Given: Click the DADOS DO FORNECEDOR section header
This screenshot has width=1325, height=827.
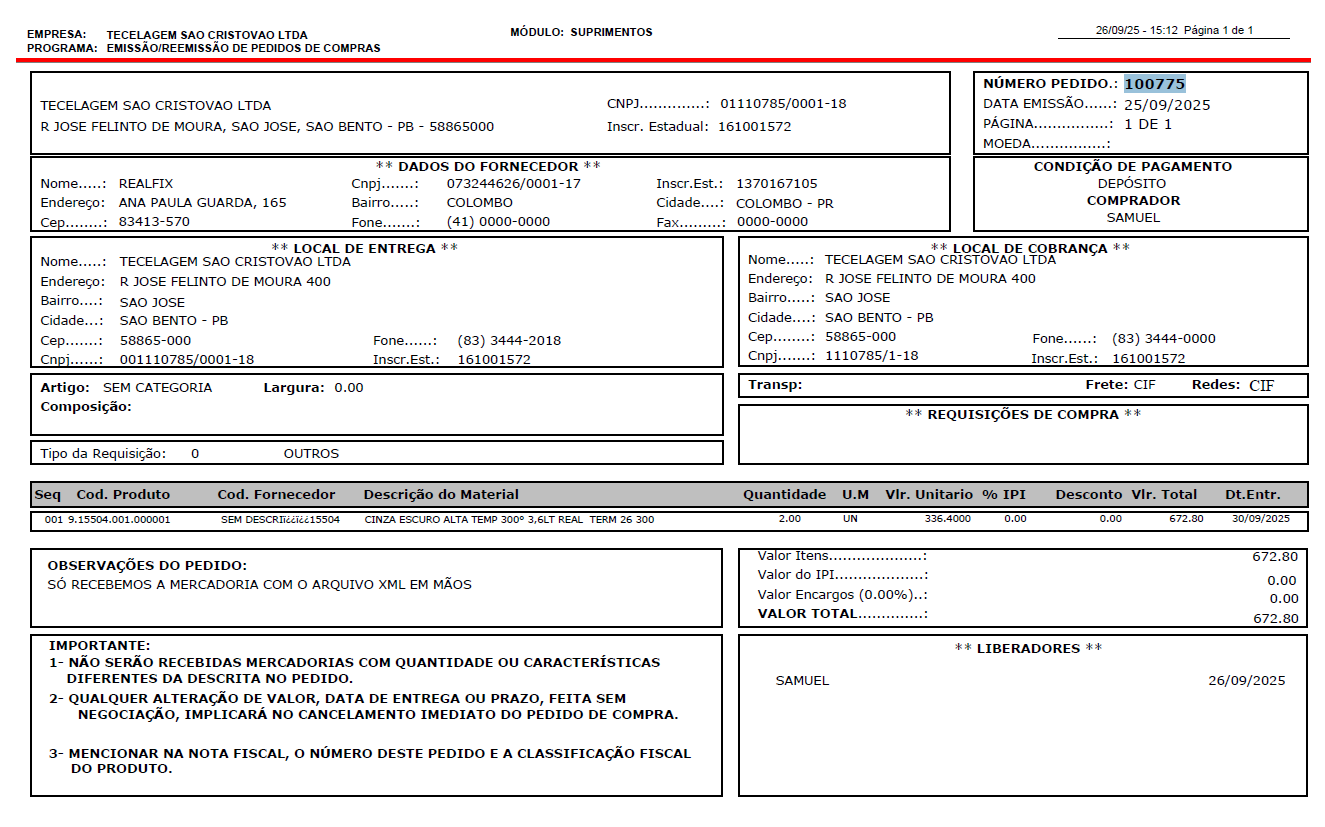Looking at the screenshot, I should pos(488,166).
